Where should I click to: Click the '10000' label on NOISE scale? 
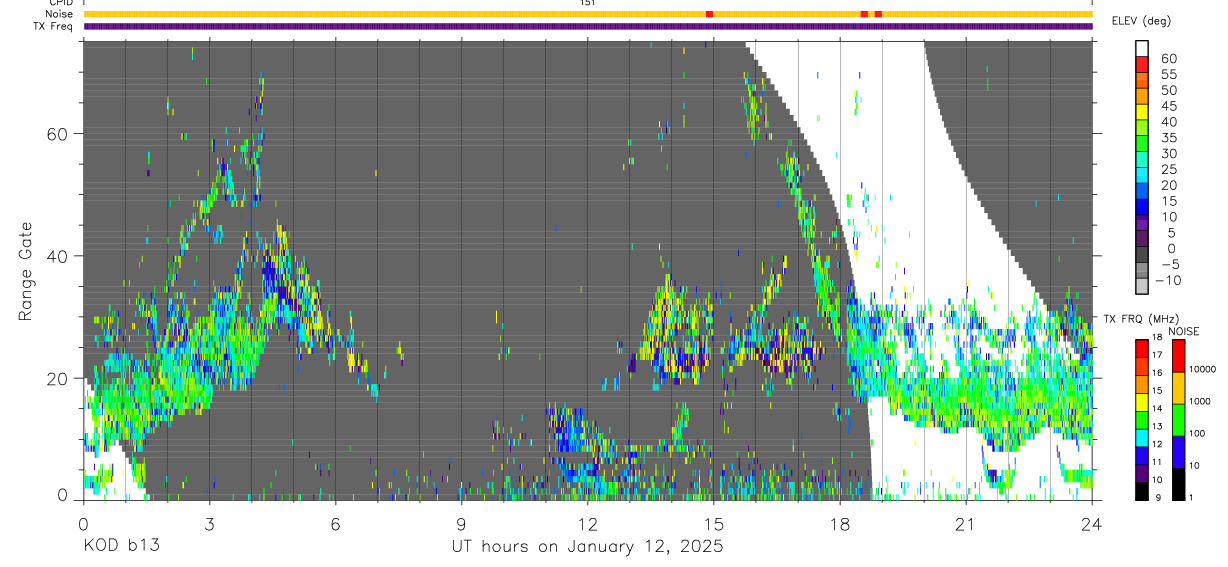click(x=1203, y=369)
